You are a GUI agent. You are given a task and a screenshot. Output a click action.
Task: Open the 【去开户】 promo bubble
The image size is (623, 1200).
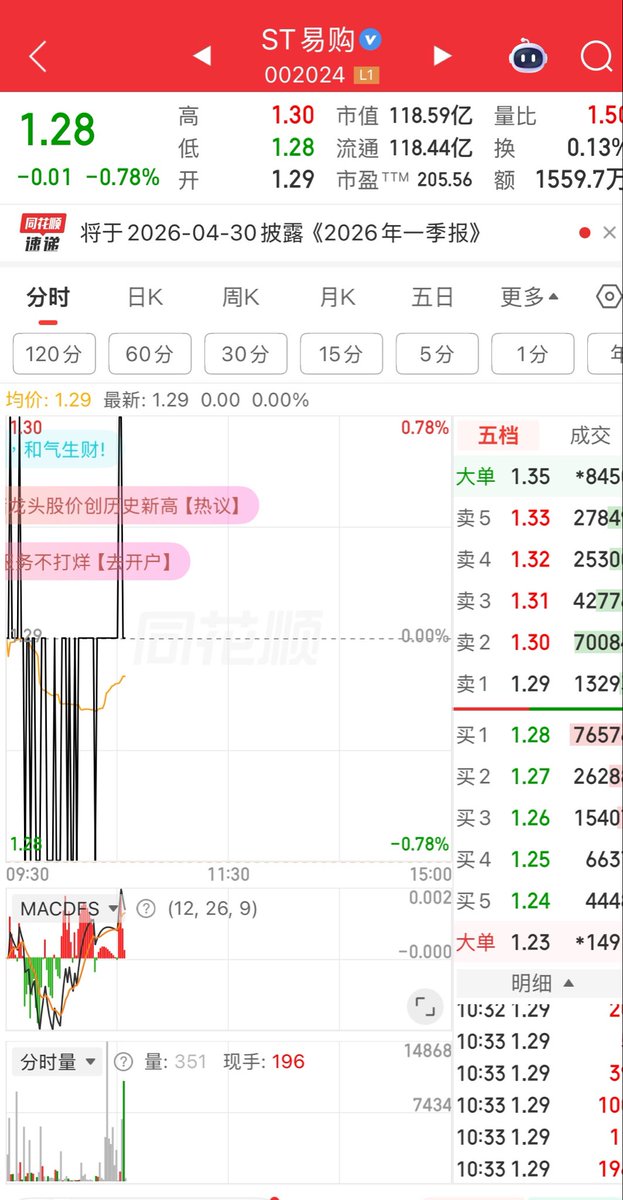[97, 561]
